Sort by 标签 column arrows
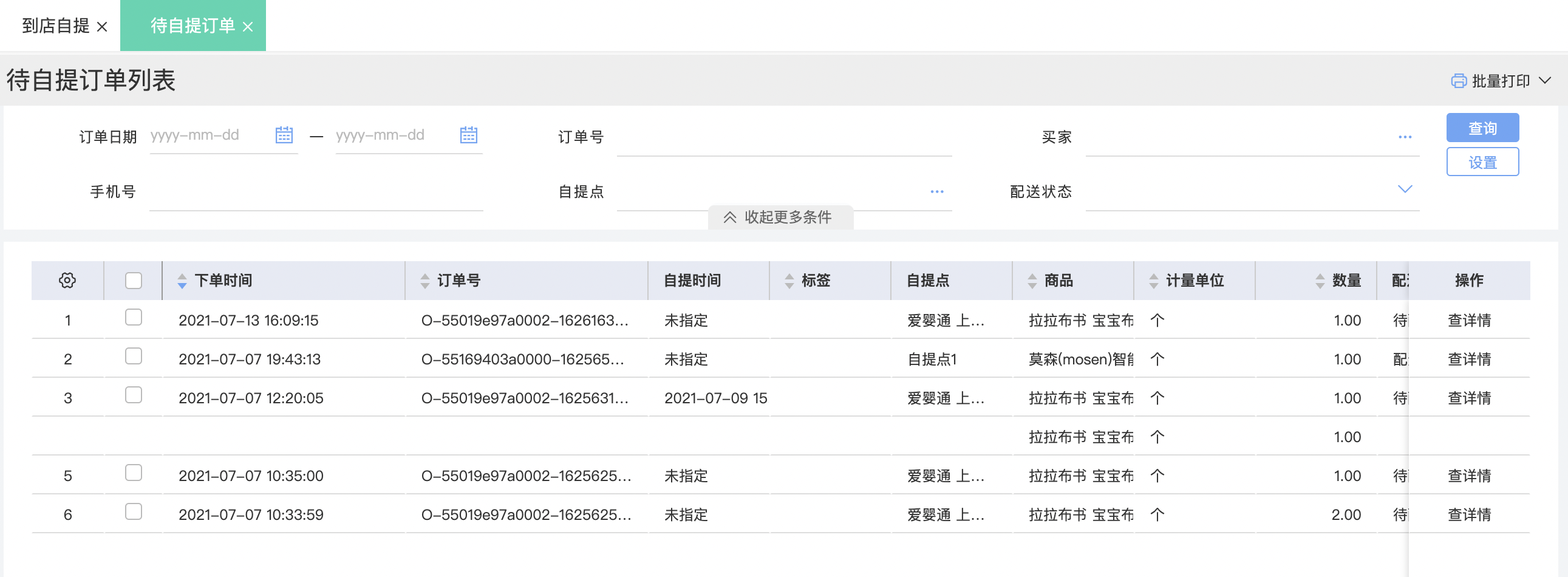The width and height of the screenshot is (1568, 577). (789, 281)
